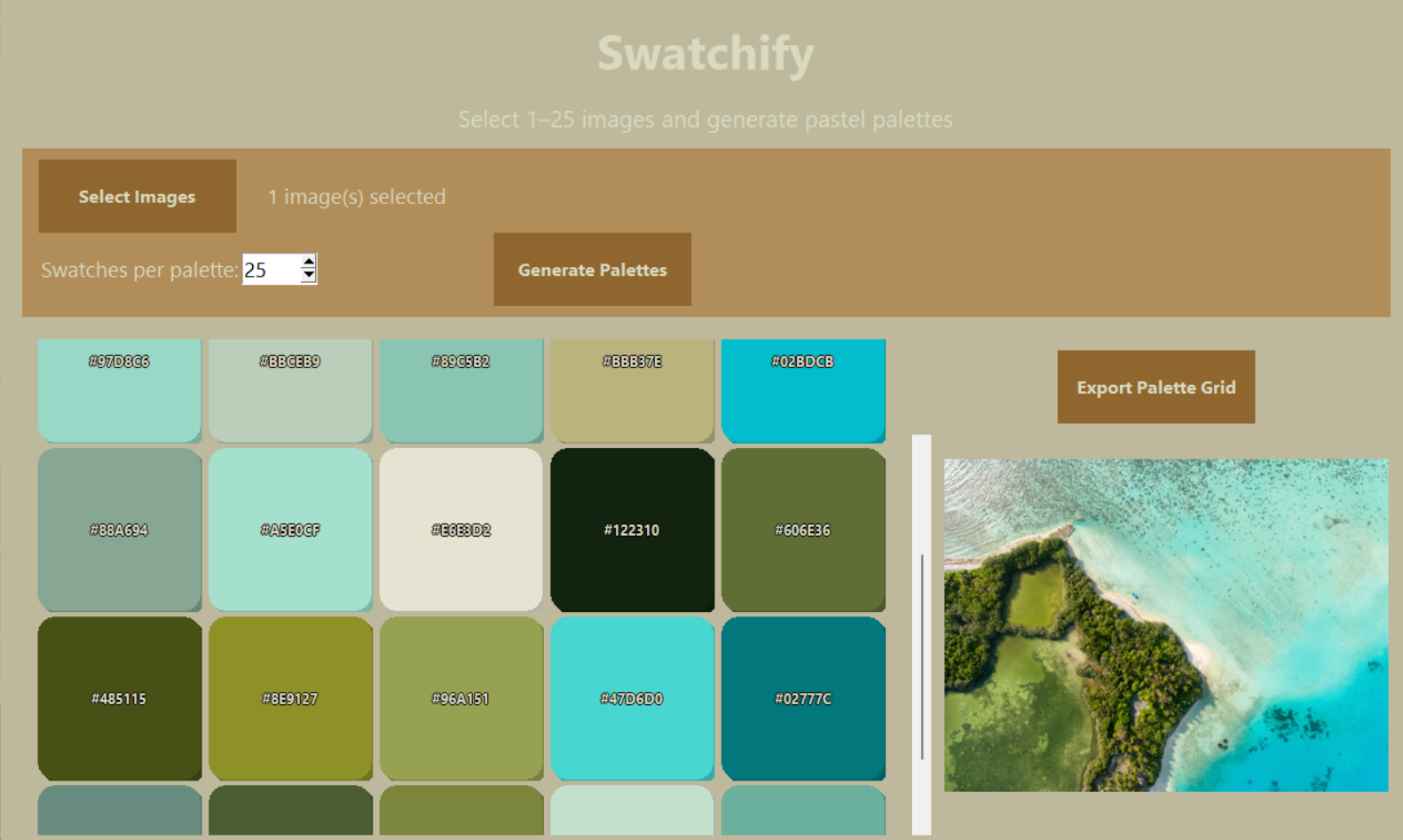Click the 'Select 1–25 images' subtitle text

(705, 119)
